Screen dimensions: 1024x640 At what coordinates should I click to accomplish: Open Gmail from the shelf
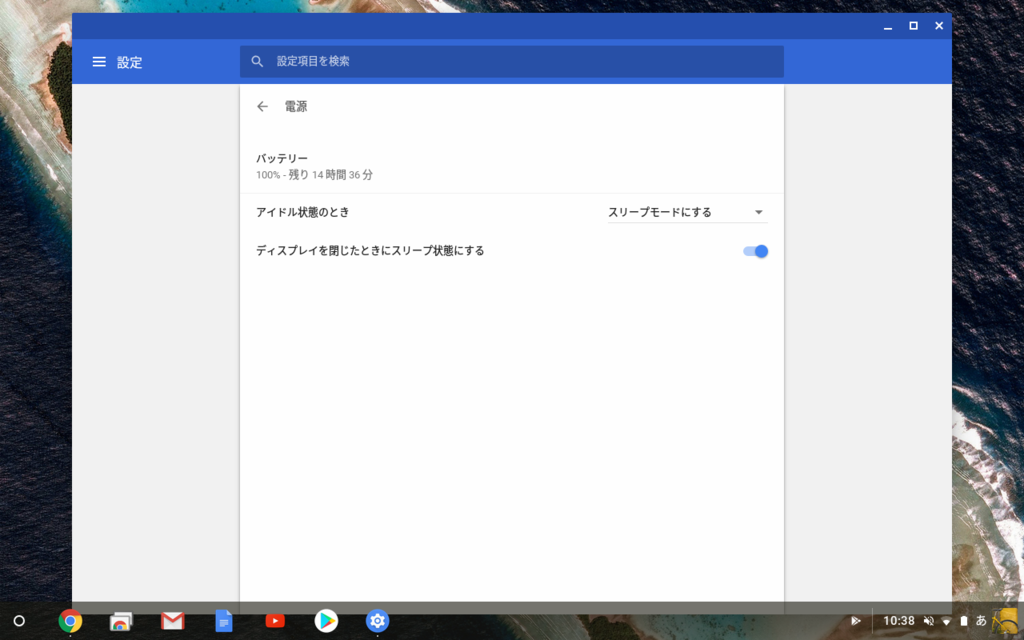tap(172, 620)
